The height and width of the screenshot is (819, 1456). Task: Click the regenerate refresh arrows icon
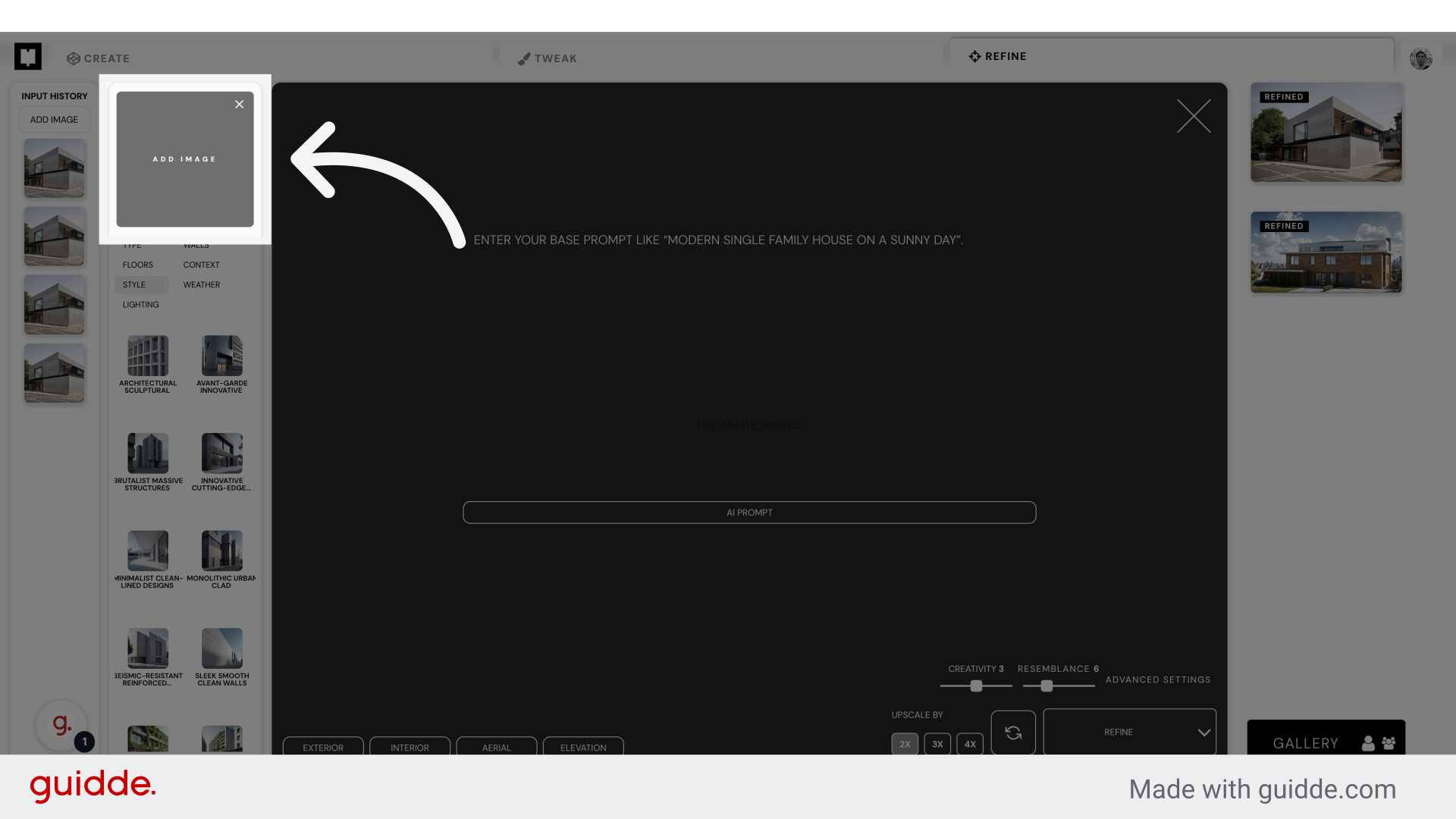click(x=1013, y=733)
